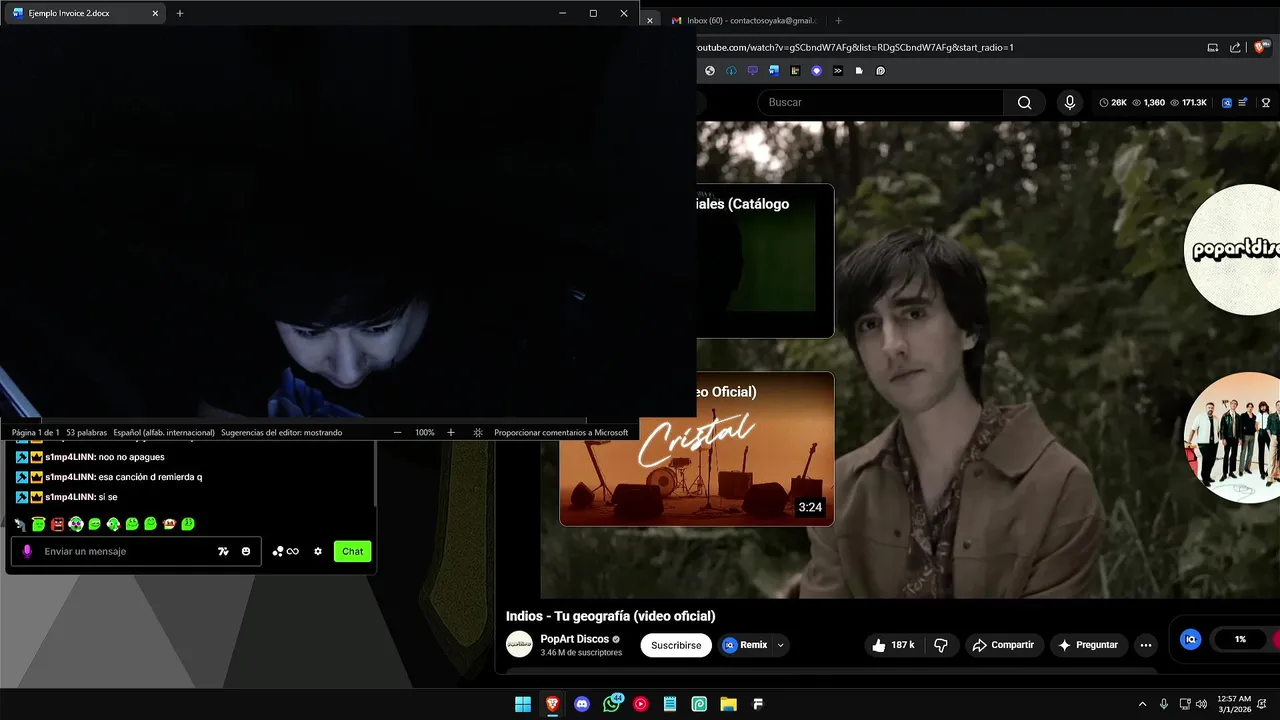Open PopArt Discos channel name link
This screenshot has width=1280, height=720.
click(x=574, y=639)
